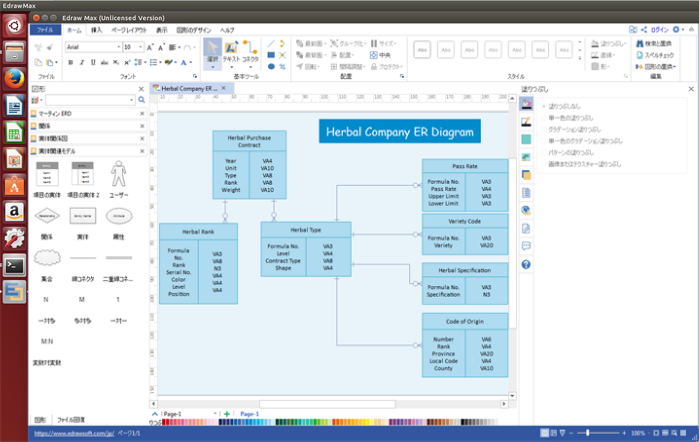Toggle bold formatting
Viewport: 699px width, 442px height.
pyautogui.click(x=70, y=62)
